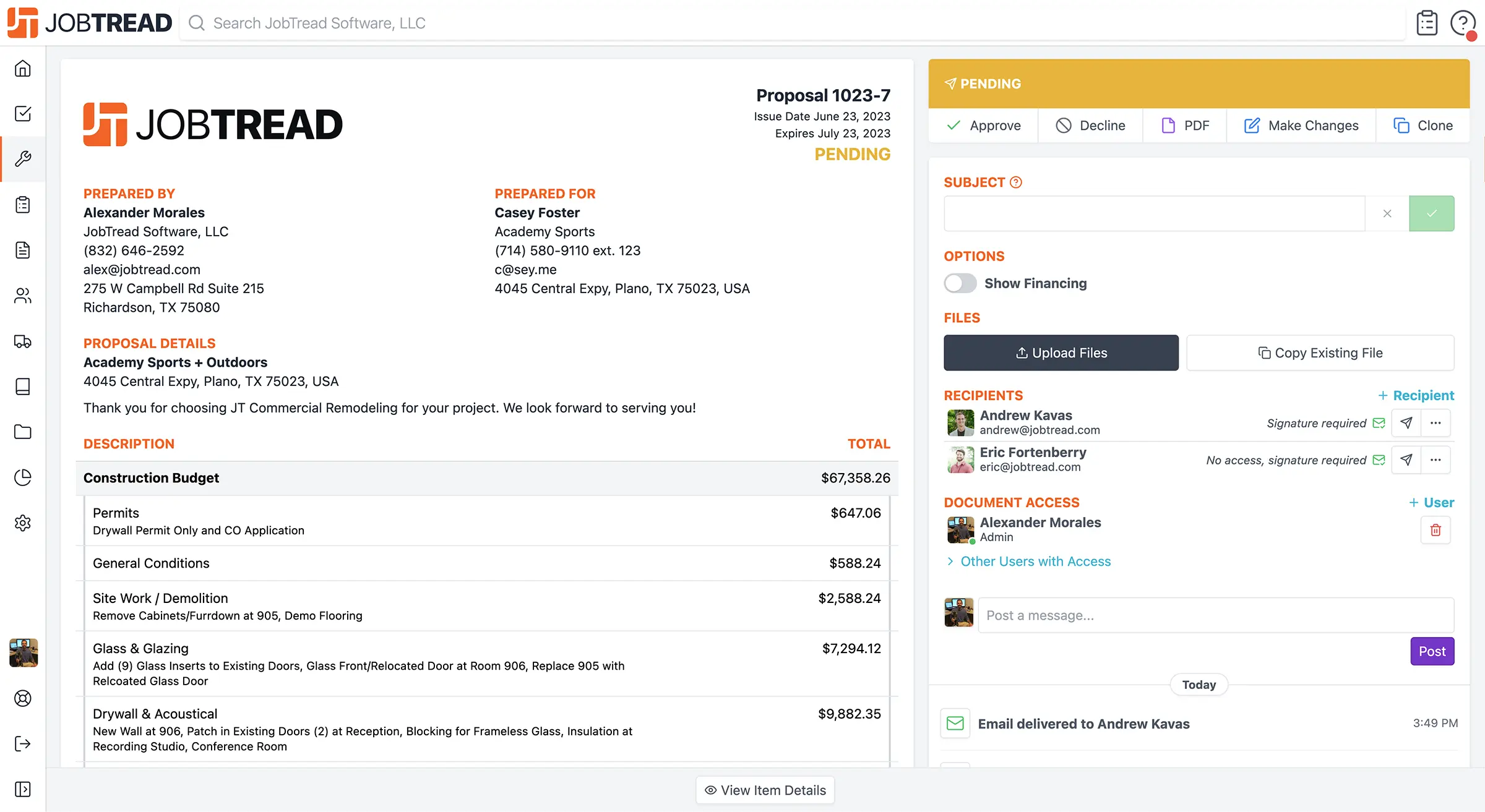Select Make Changes action
Image resolution: width=1485 pixels, height=812 pixels.
click(x=1301, y=126)
